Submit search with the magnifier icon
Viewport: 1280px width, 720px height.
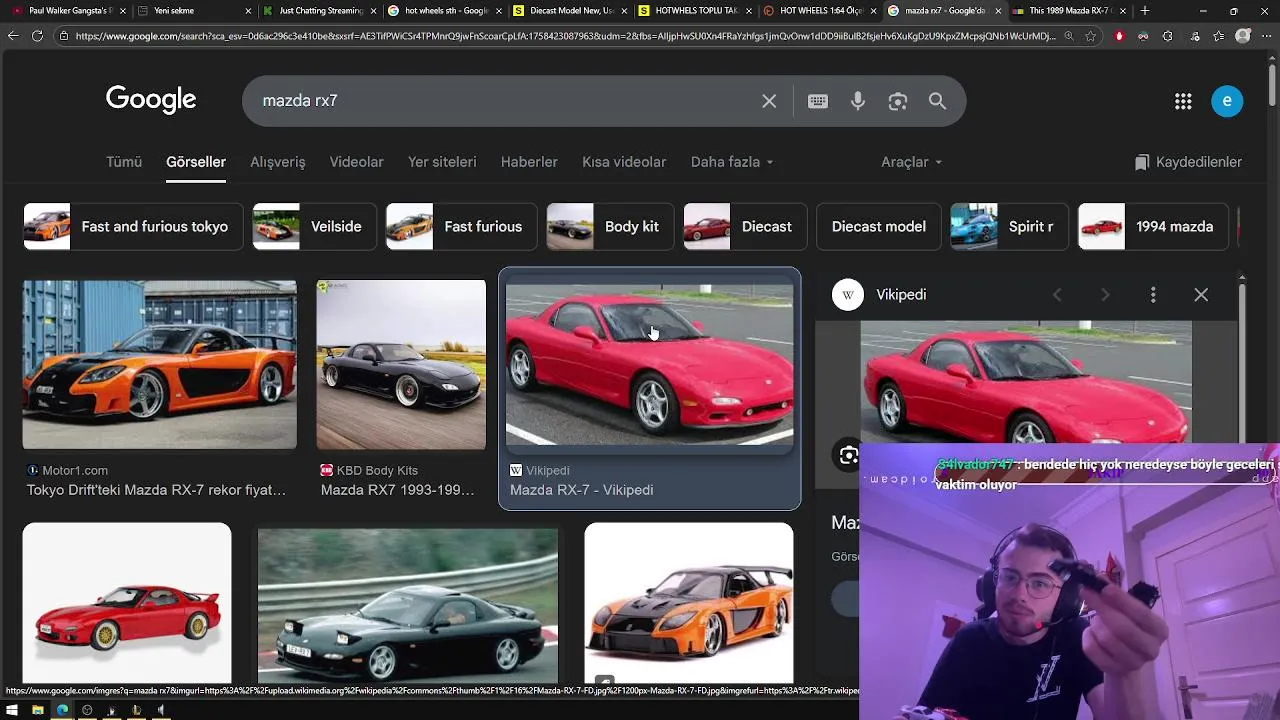[x=937, y=101]
